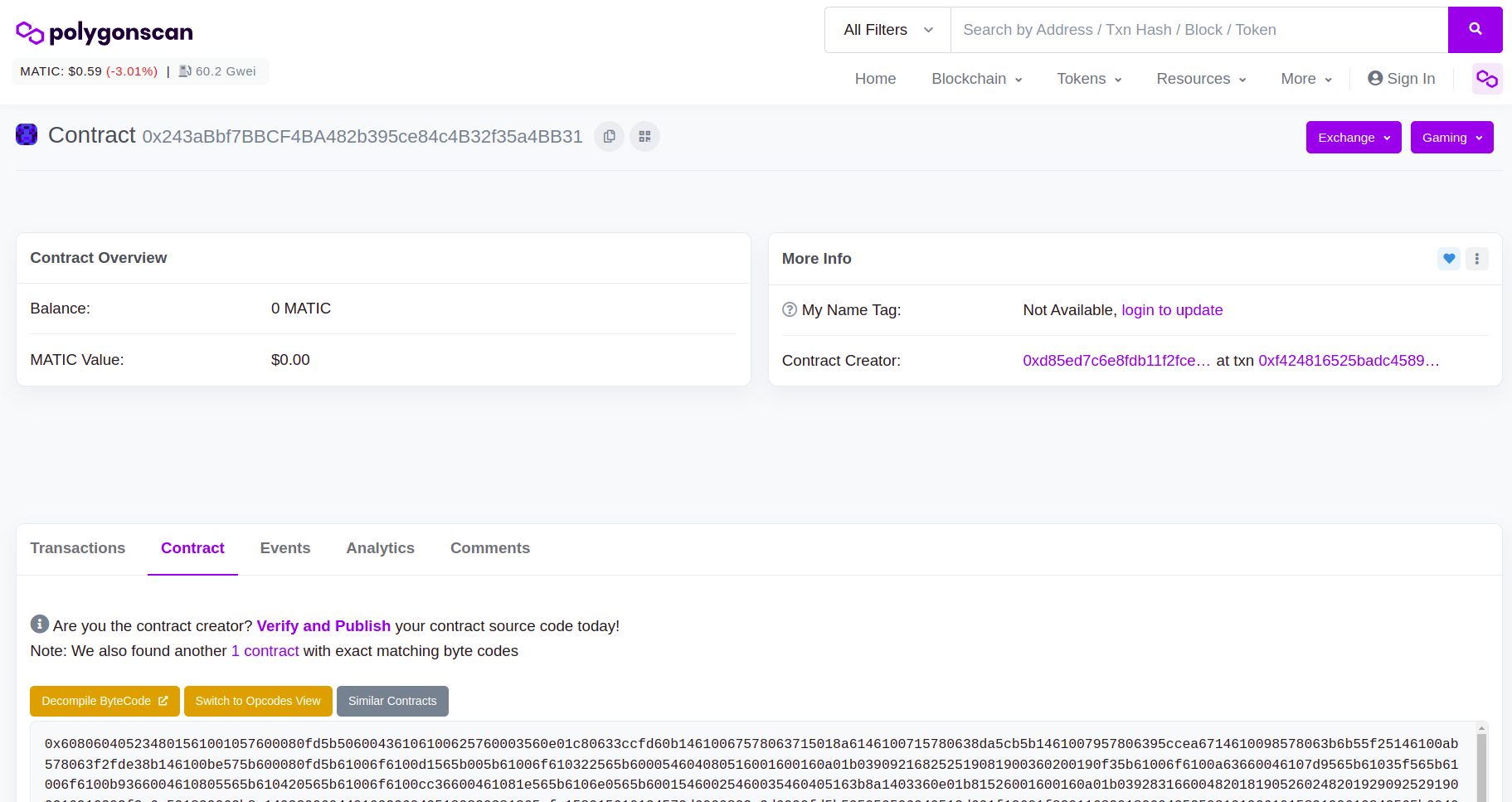
Task: Select the Contract tab
Action: (x=192, y=548)
